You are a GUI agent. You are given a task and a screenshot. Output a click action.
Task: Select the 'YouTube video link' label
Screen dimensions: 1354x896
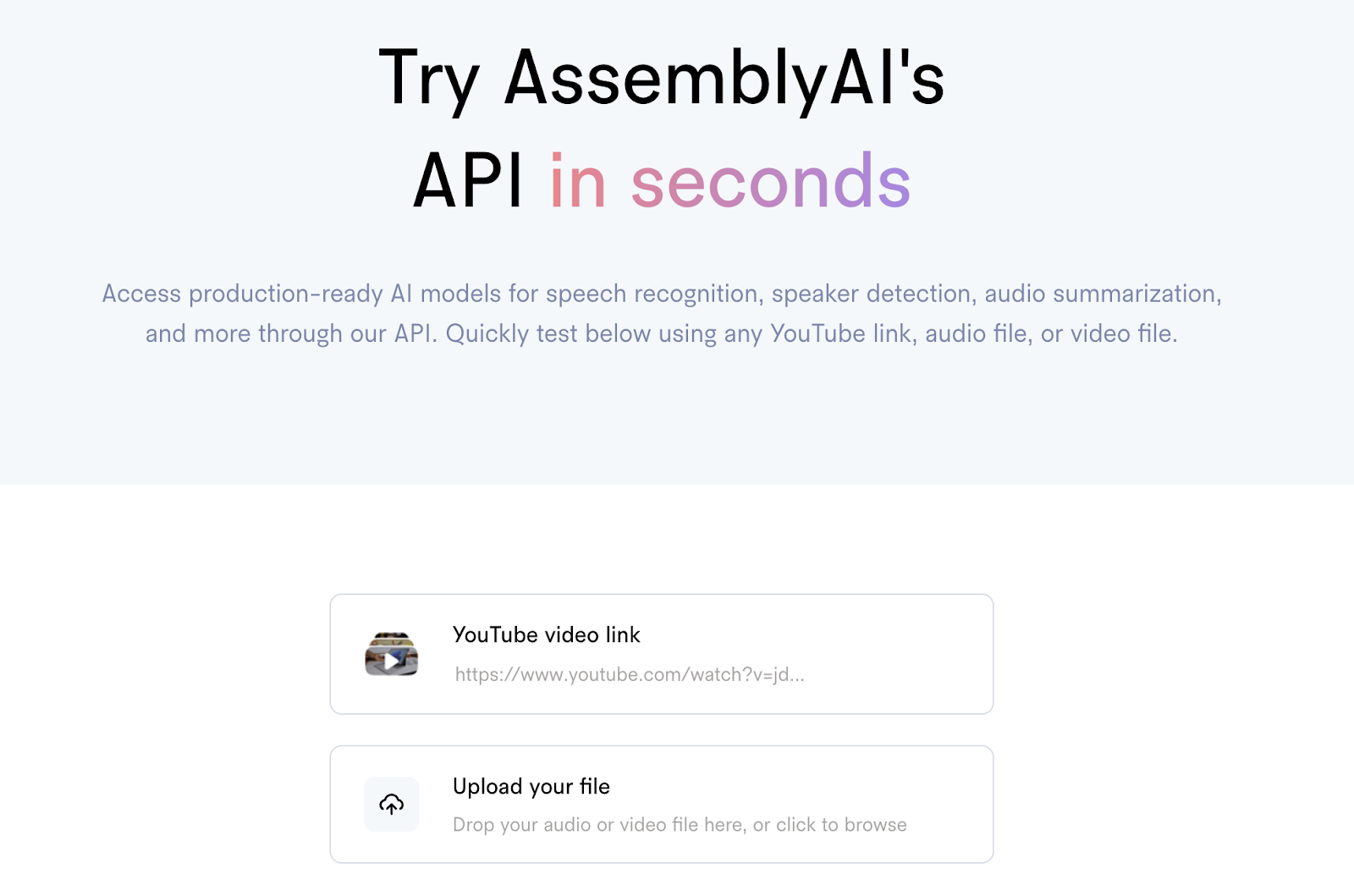pos(547,635)
